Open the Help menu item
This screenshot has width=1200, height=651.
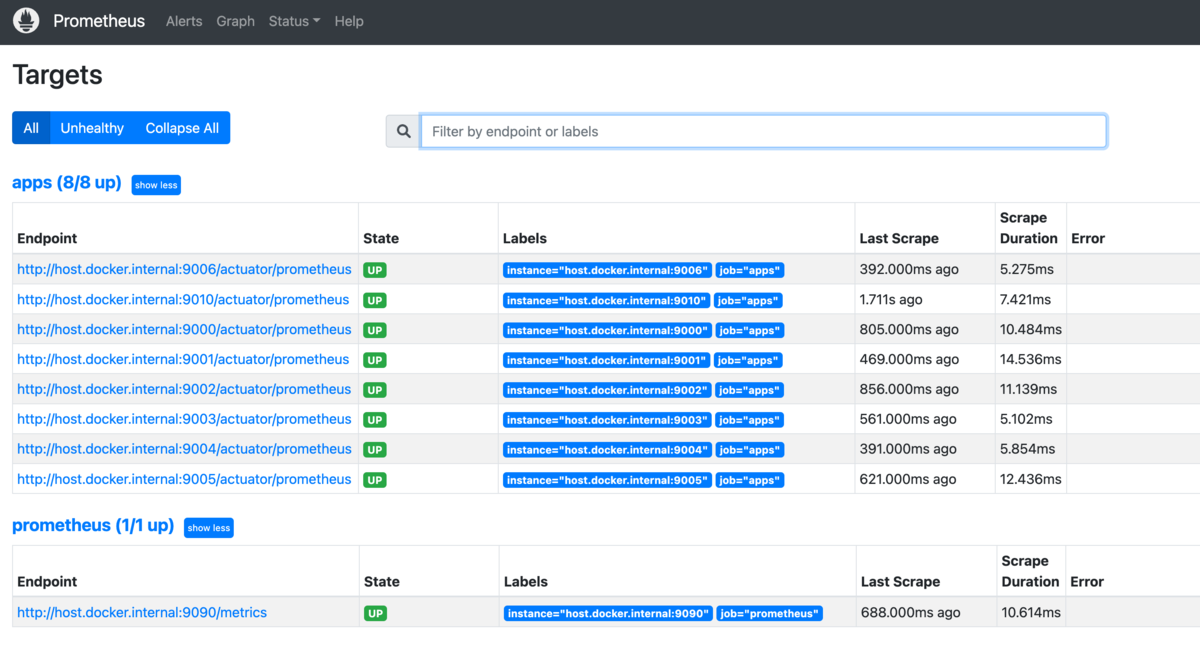pos(349,21)
